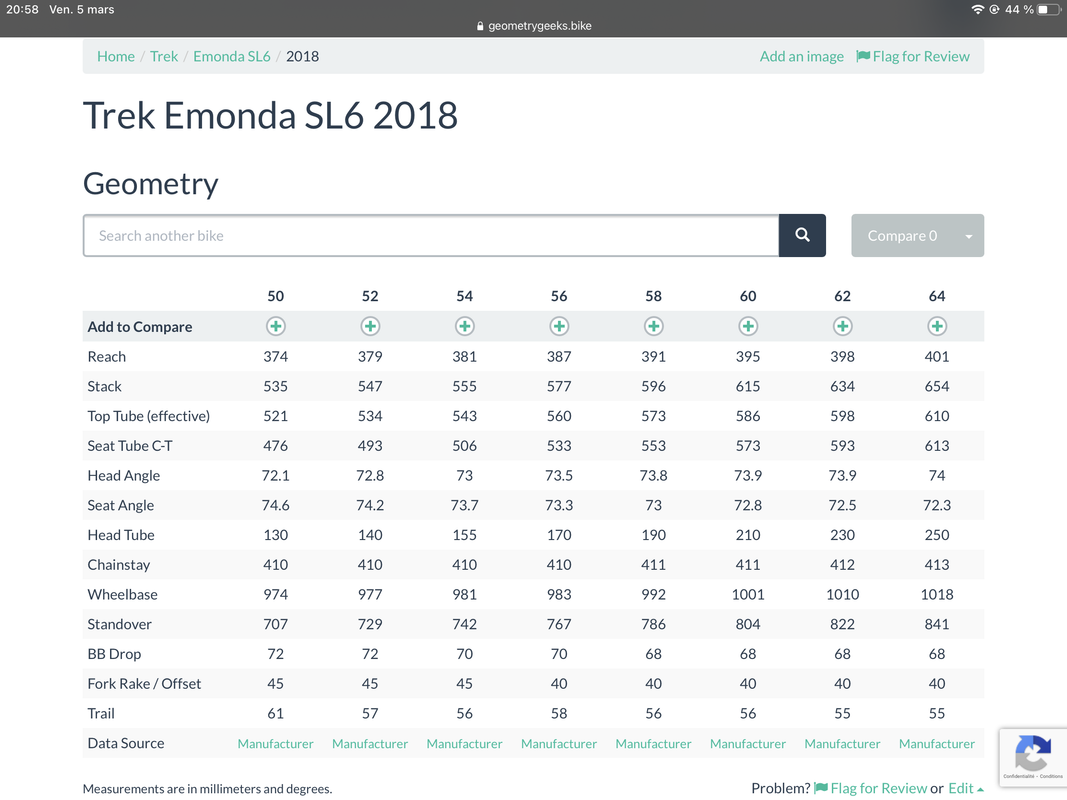The image size is (1067, 800).
Task: Add size 62 to compare
Action: click(842, 327)
